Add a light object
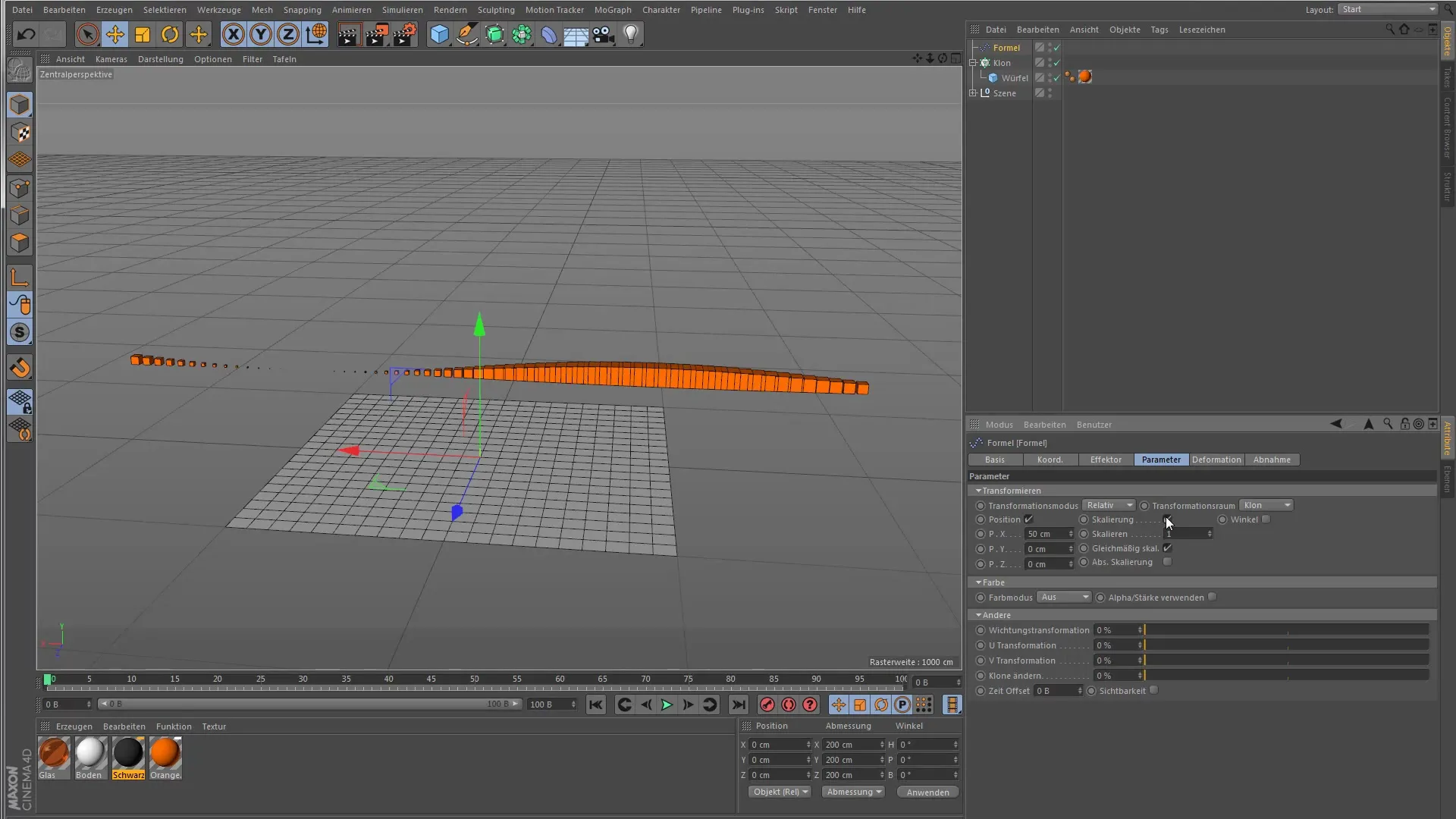 click(631, 34)
